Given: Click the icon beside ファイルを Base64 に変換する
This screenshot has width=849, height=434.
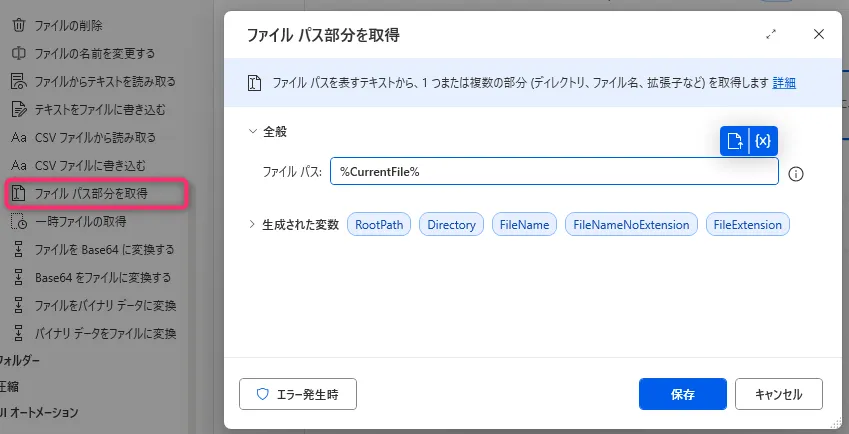Looking at the screenshot, I should [18, 249].
